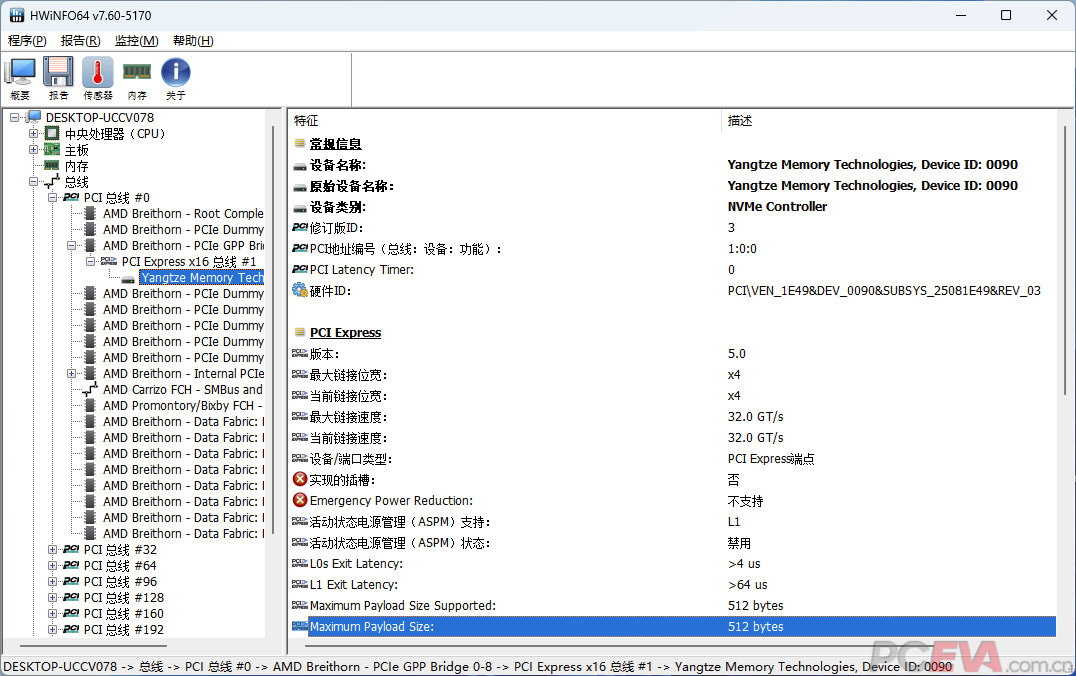Click the folder icon beside PCI Express heading

point(300,332)
